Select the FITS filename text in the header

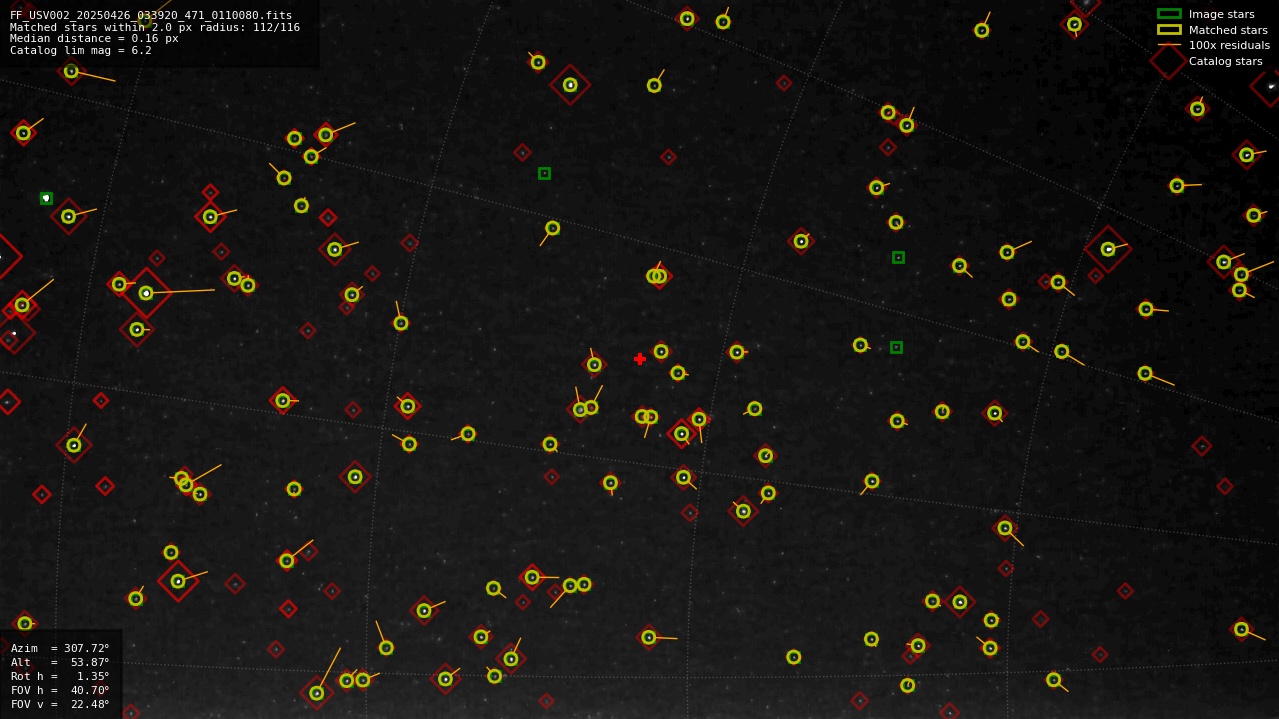151,16
